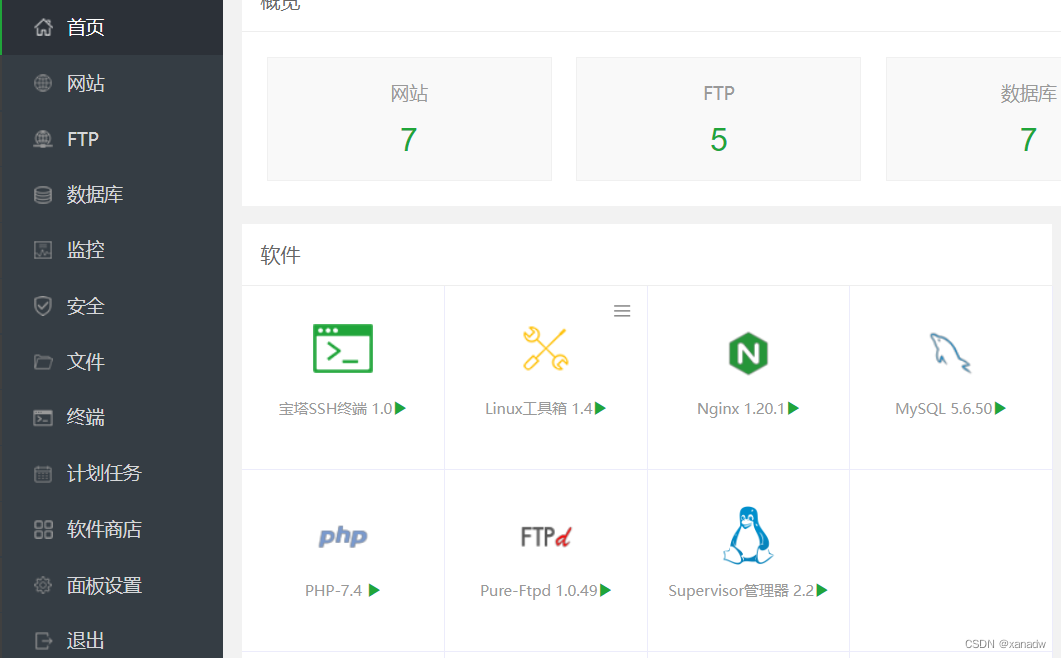Click the green play arrow beside Nginx 1.20.1
Image resolution: width=1061 pixels, height=658 pixels.
pos(794,408)
